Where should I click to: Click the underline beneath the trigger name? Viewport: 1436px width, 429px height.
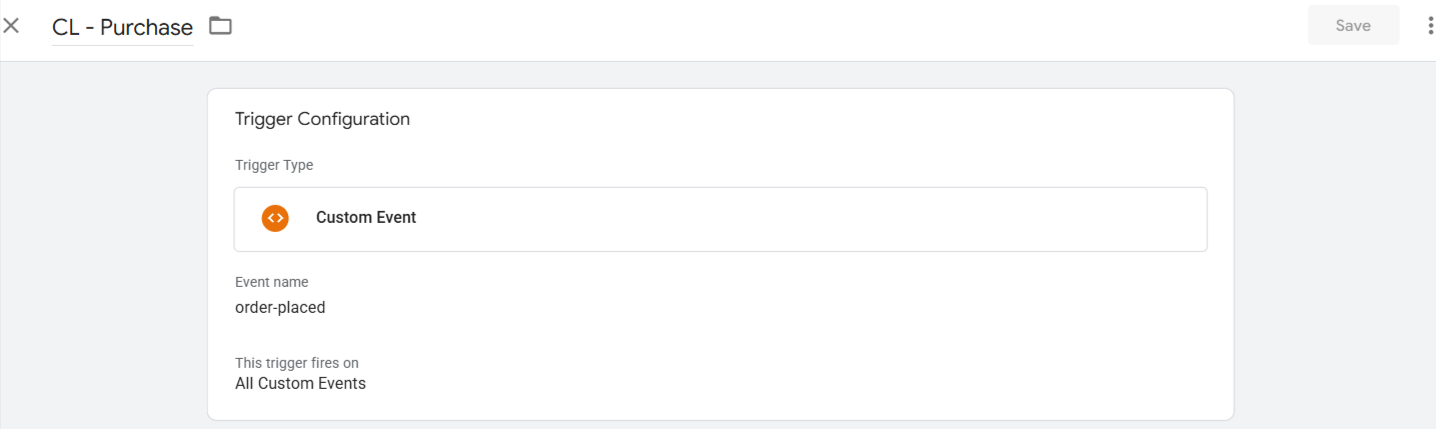coord(123,44)
